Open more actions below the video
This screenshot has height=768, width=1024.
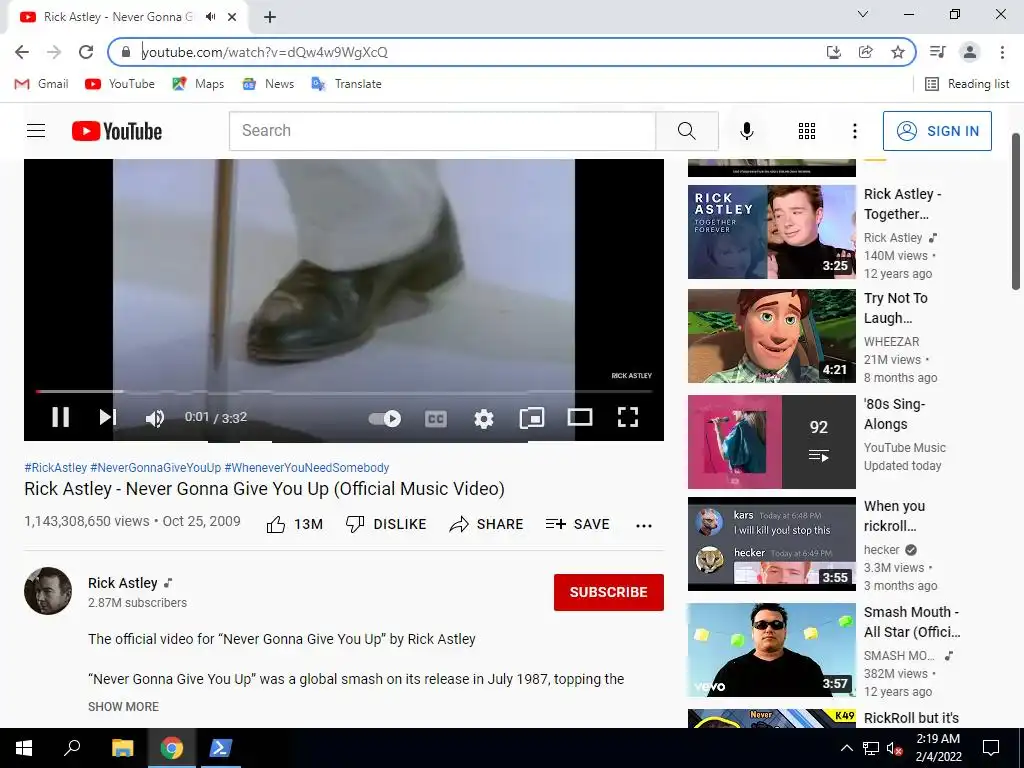click(644, 526)
